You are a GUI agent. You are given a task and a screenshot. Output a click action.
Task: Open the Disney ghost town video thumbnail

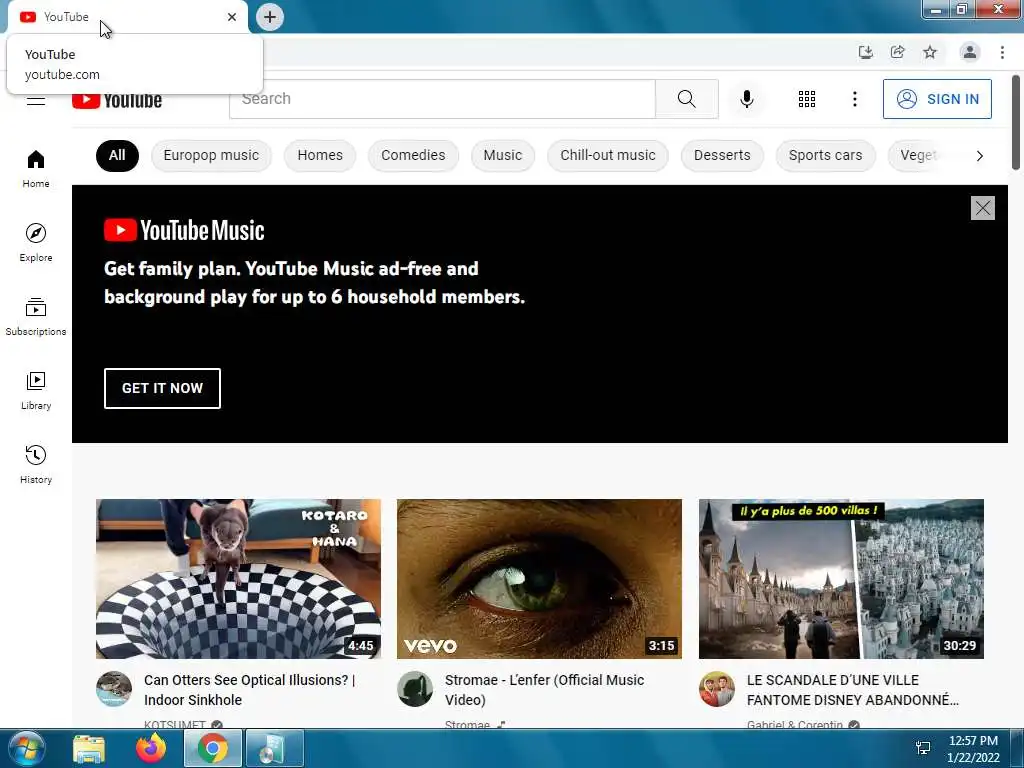(841, 579)
